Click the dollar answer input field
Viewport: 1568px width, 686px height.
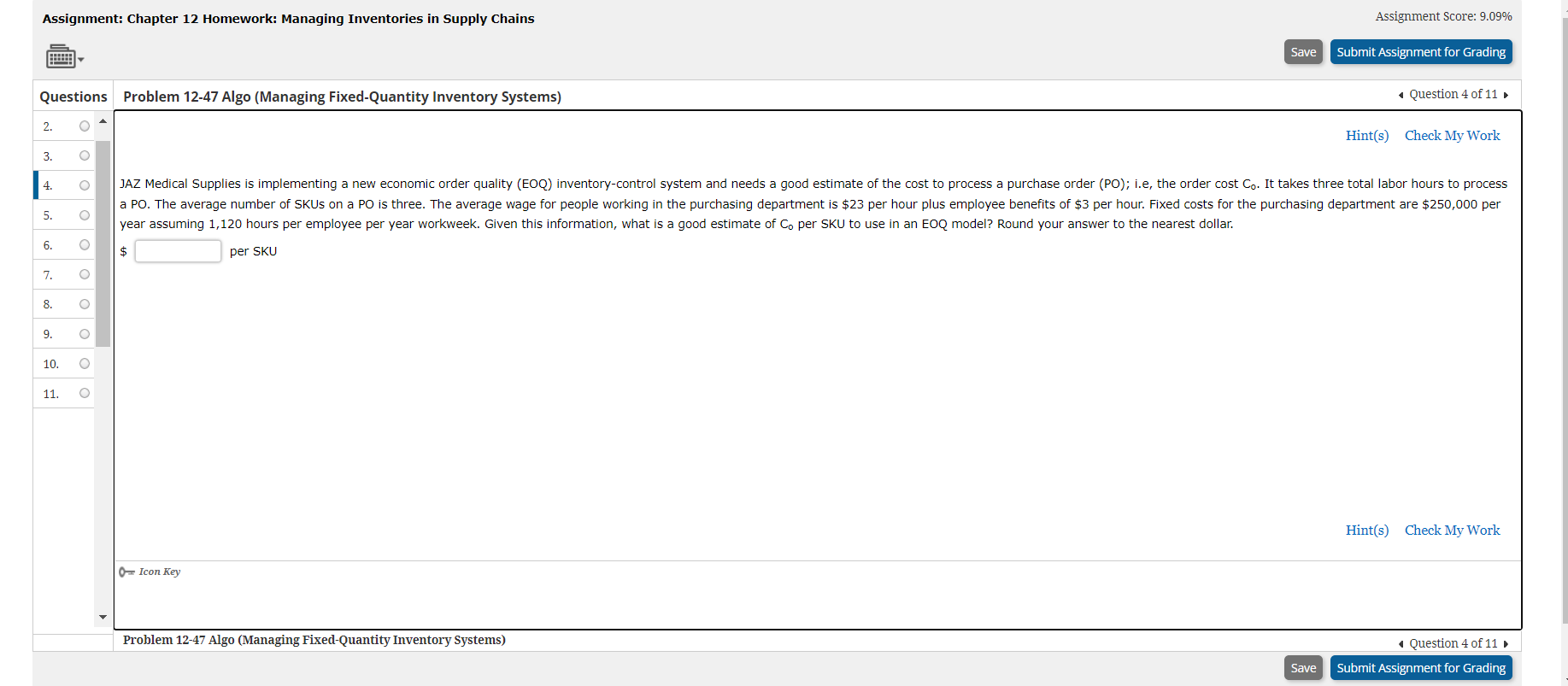point(178,250)
